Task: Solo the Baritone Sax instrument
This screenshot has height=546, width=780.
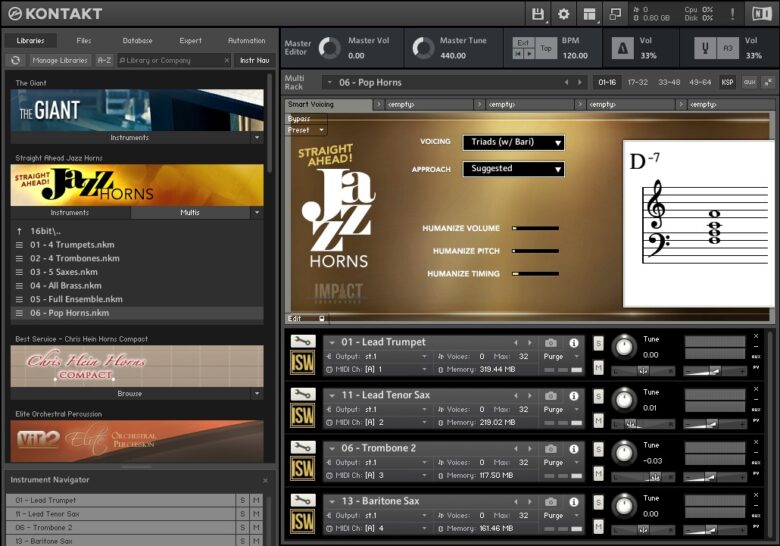Action: click(x=598, y=502)
